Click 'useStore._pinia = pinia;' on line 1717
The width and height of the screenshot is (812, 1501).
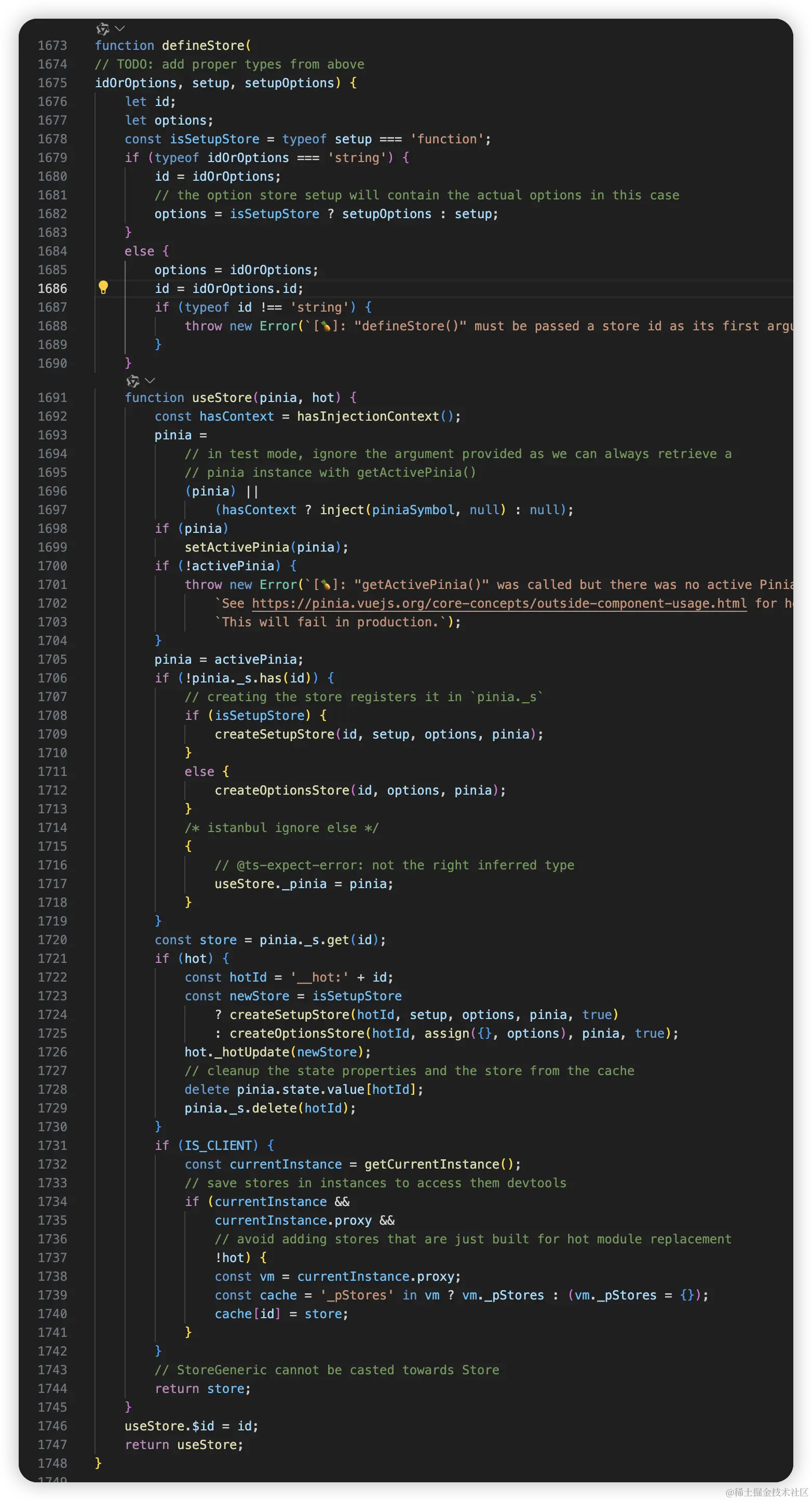point(304,884)
